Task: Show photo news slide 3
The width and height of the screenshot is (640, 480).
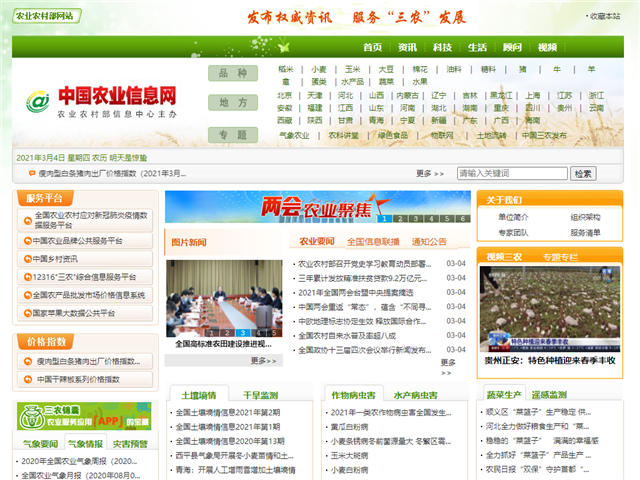Action: pos(243,333)
